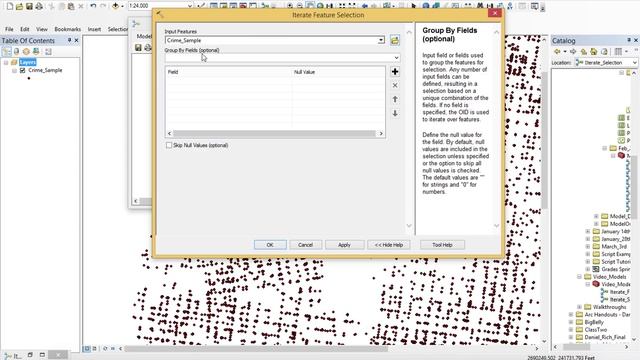Image resolution: width=640 pixels, height=360 pixels.
Task: Click the up arrow icon to move the field up
Action: (395, 99)
